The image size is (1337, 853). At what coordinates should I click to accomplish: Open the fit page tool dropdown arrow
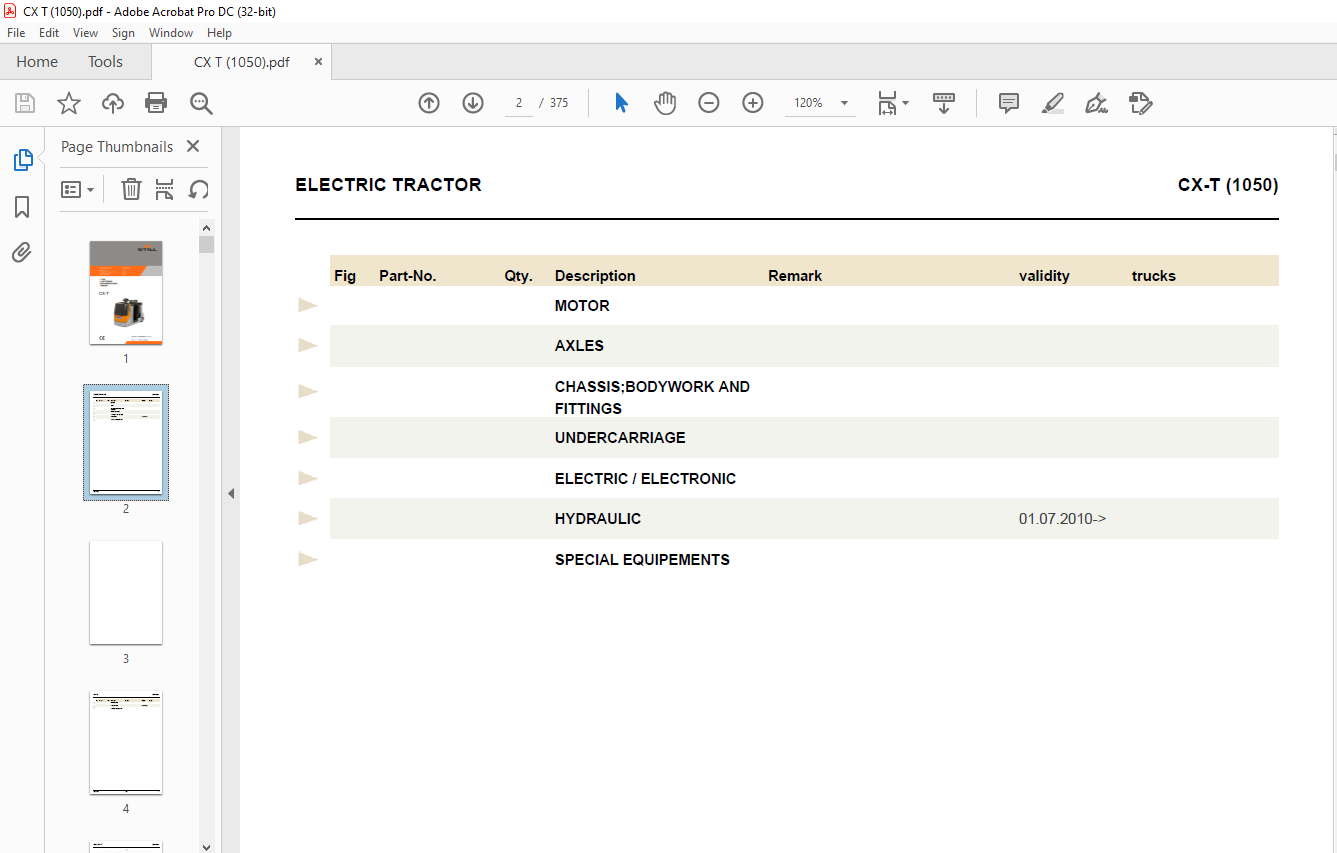point(905,103)
